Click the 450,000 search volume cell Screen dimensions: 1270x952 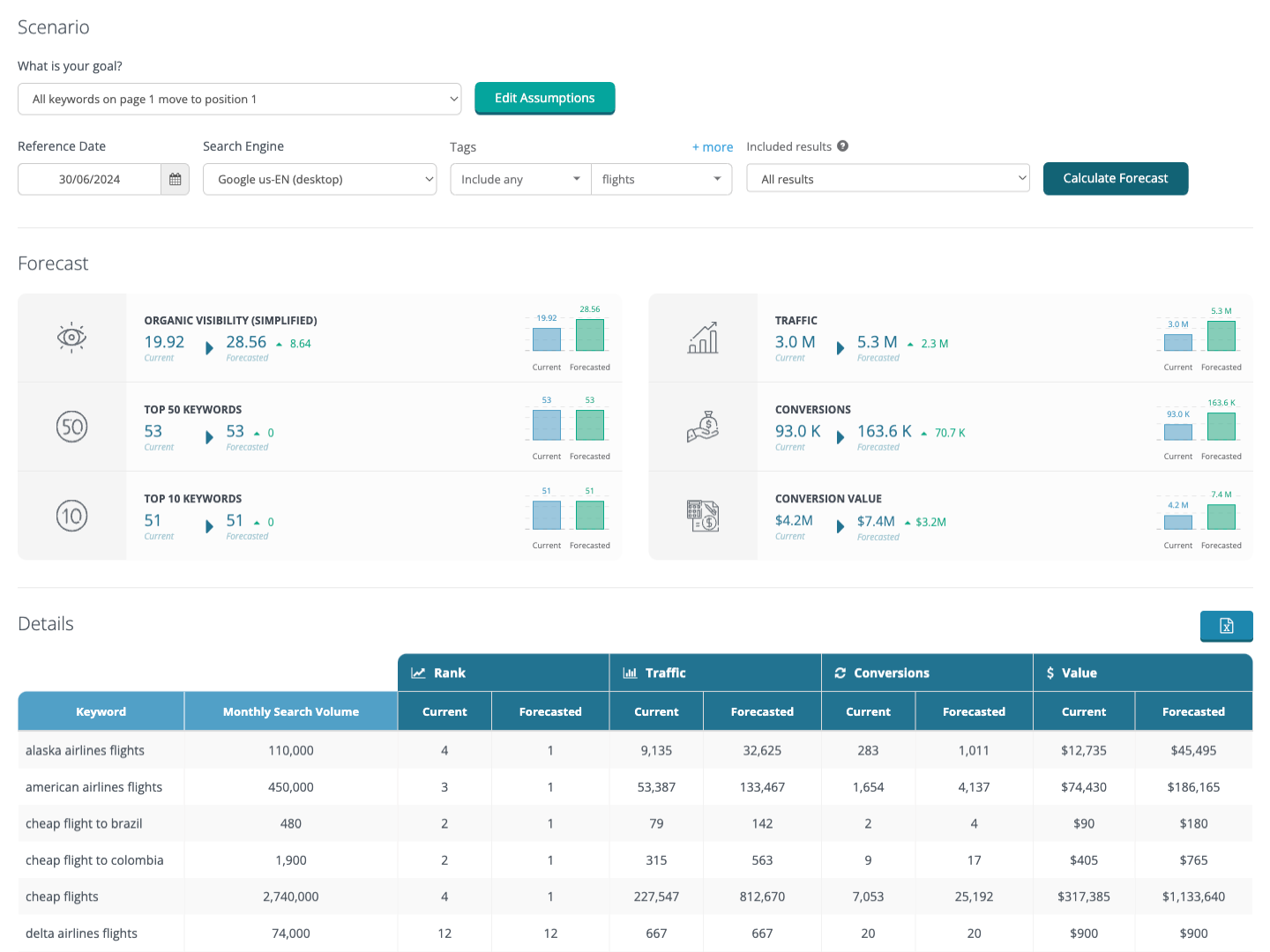point(291,787)
